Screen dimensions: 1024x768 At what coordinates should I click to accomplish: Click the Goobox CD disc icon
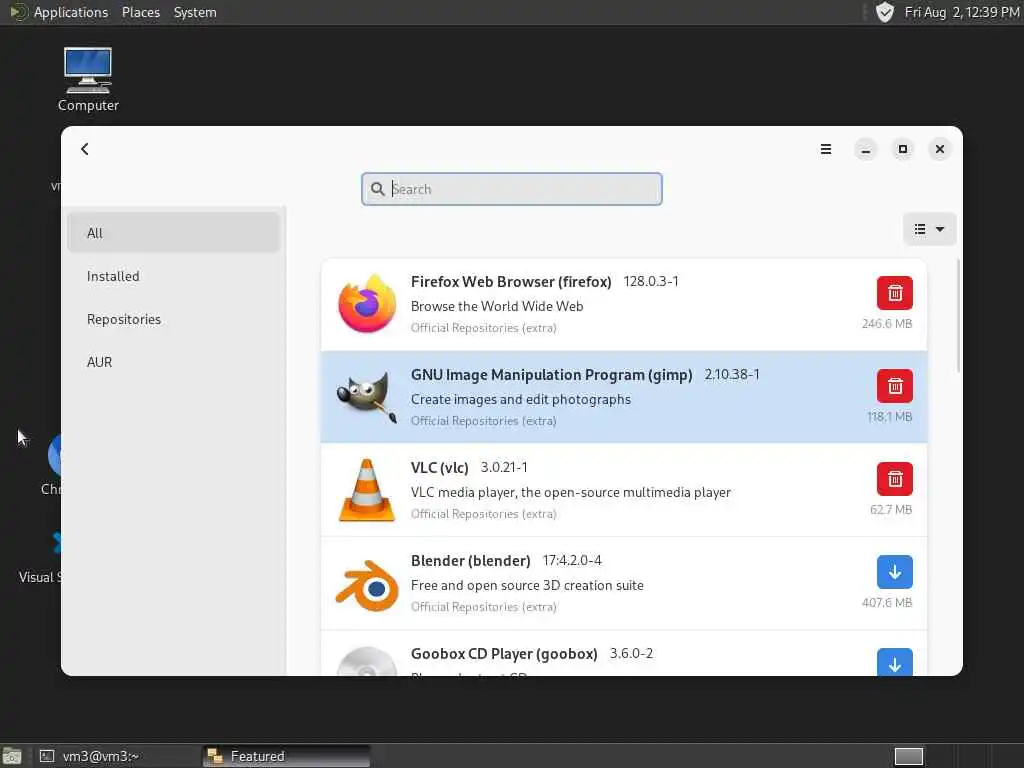(x=367, y=662)
